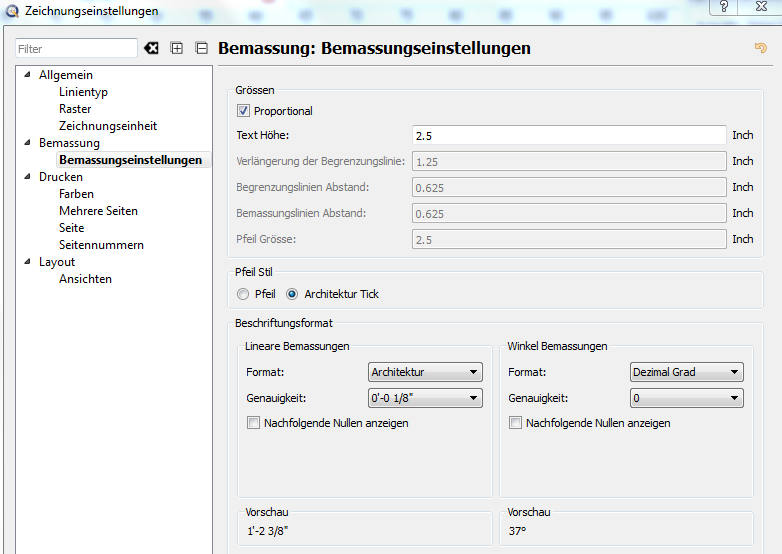Select Zeichnungseinheit in the tree
Image resolution: width=782 pixels, height=554 pixels.
pos(107,126)
